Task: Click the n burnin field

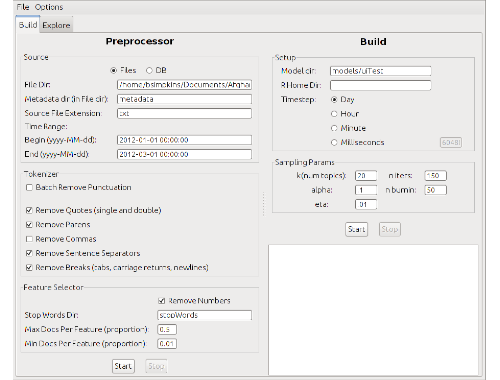Action: tap(436, 190)
